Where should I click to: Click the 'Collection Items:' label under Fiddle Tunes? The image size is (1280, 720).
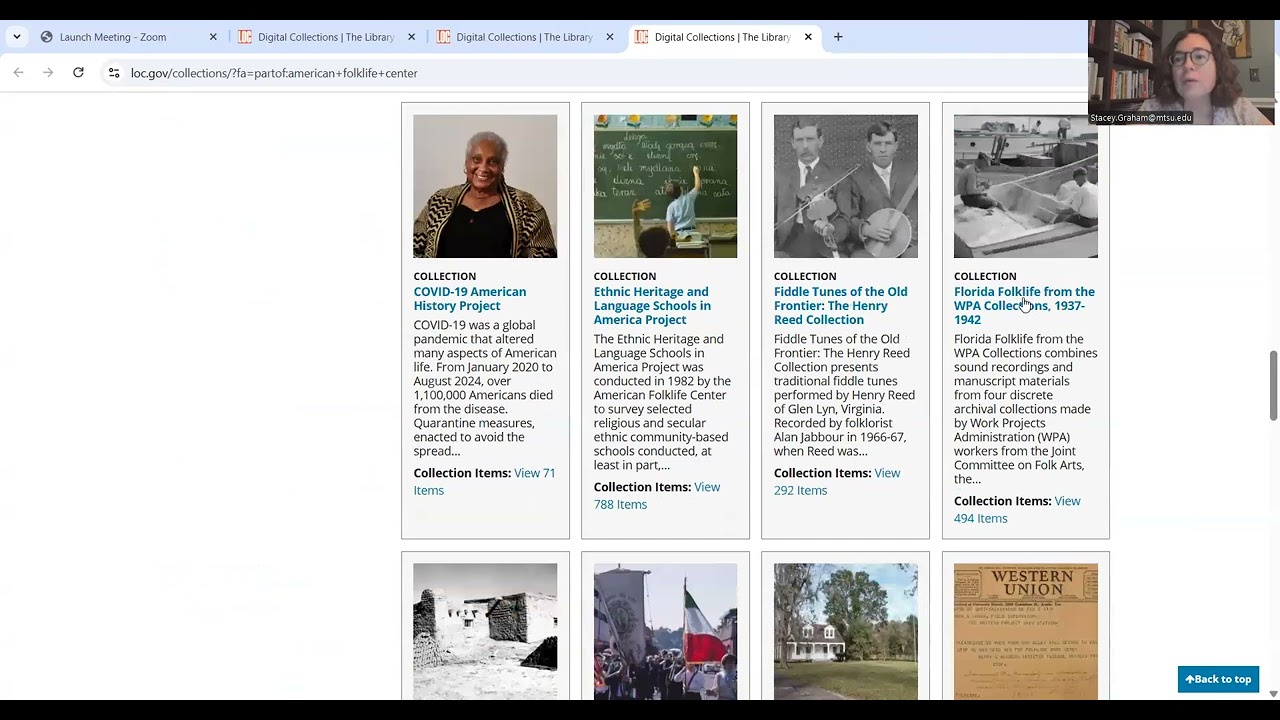point(822,473)
